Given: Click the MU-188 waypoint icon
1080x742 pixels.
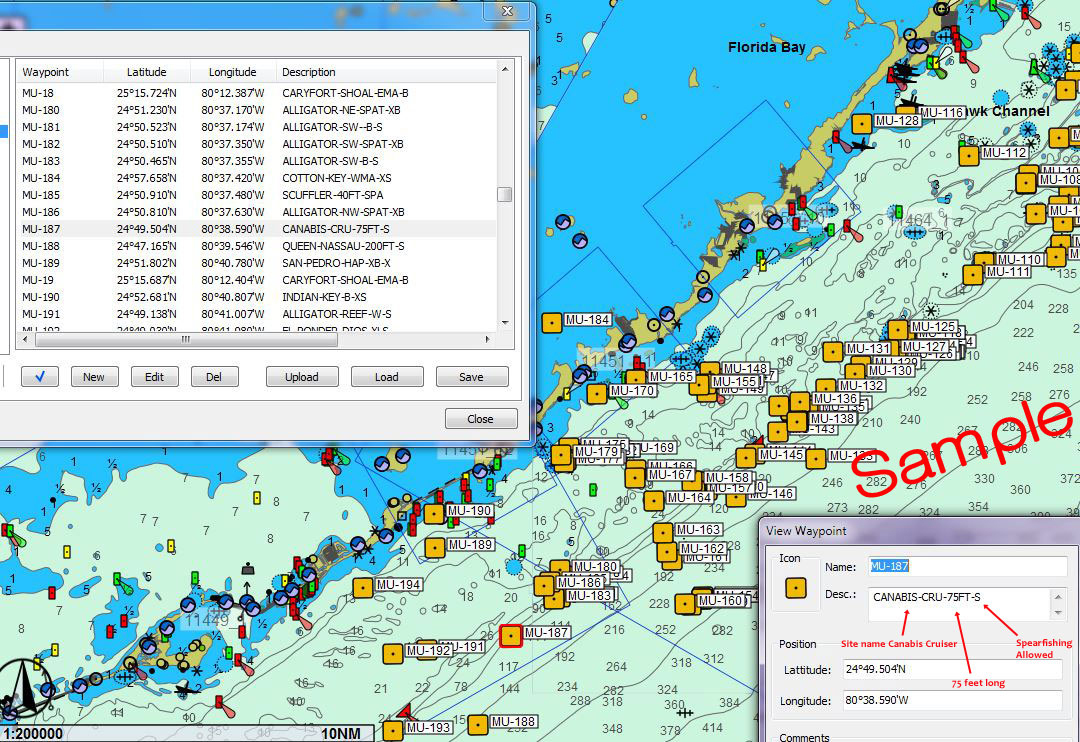Looking at the screenshot, I should point(478,724).
